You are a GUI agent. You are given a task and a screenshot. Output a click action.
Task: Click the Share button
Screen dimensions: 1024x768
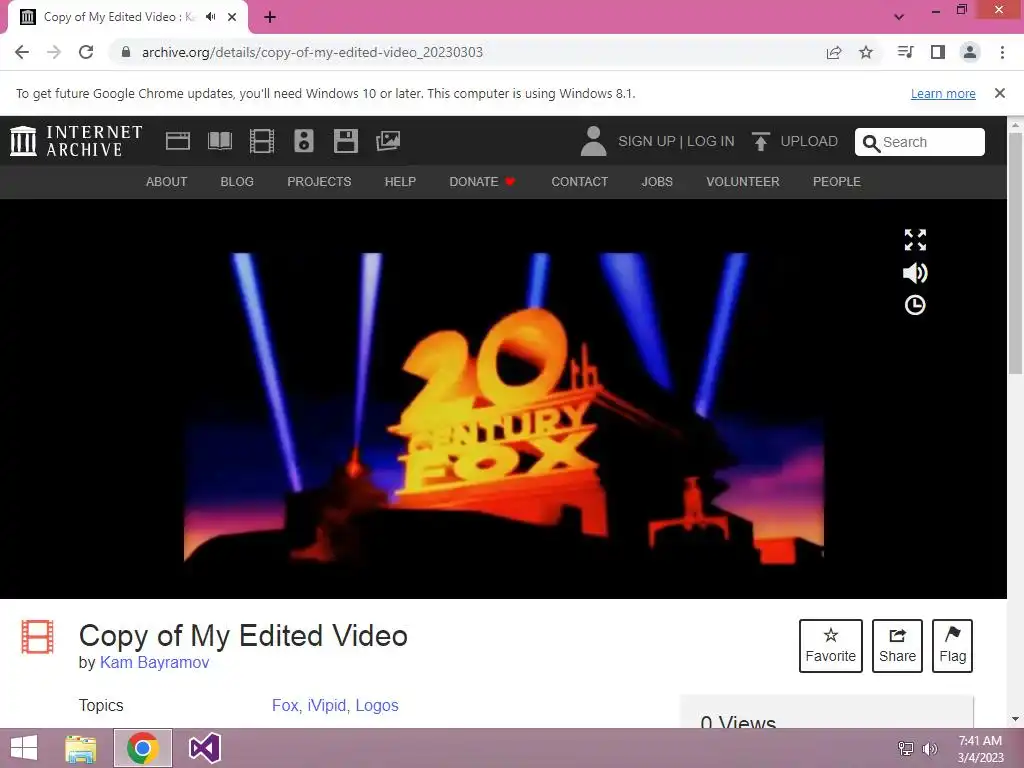[x=897, y=646]
